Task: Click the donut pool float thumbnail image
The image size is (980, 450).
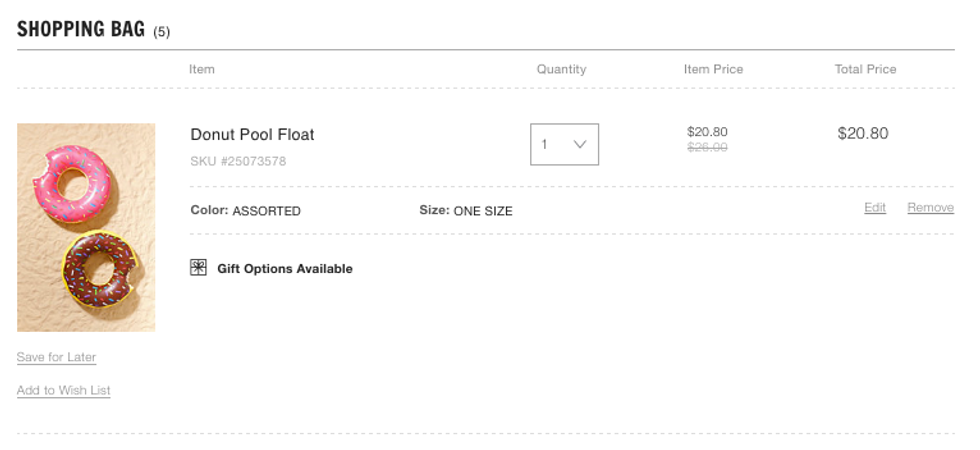Action: [x=86, y=227]
